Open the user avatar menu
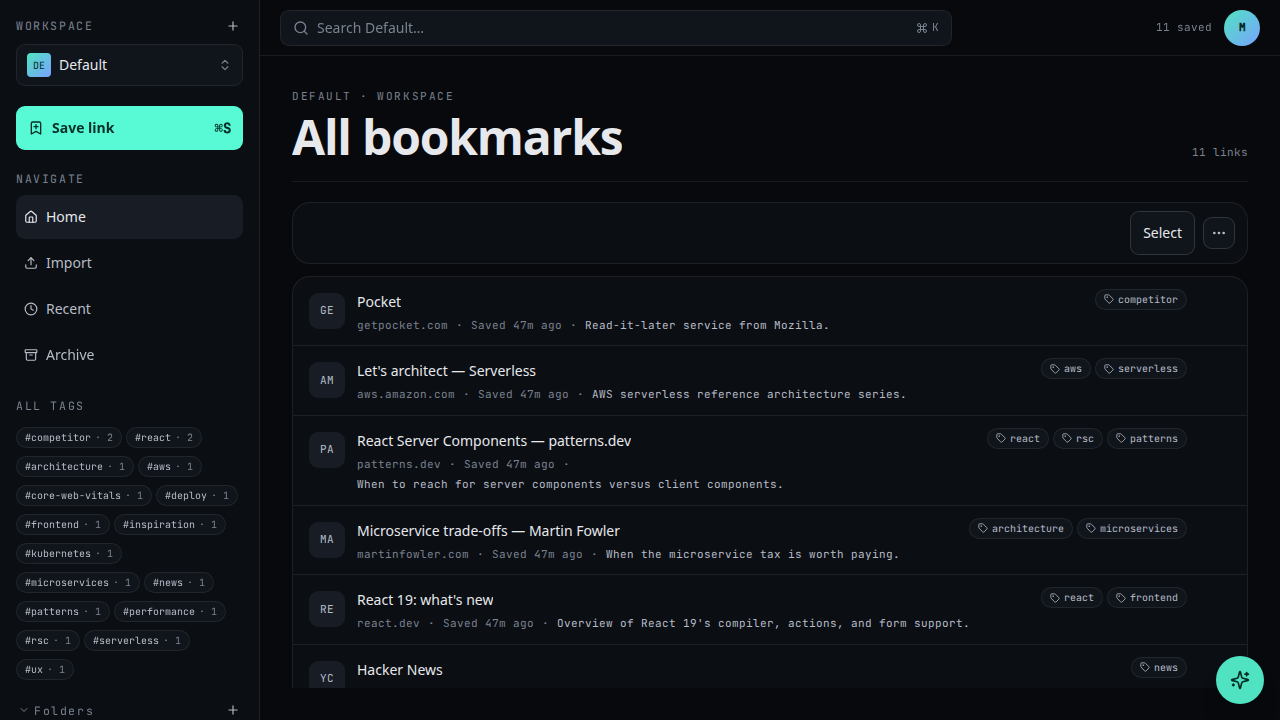 [x=1242, y=28]
